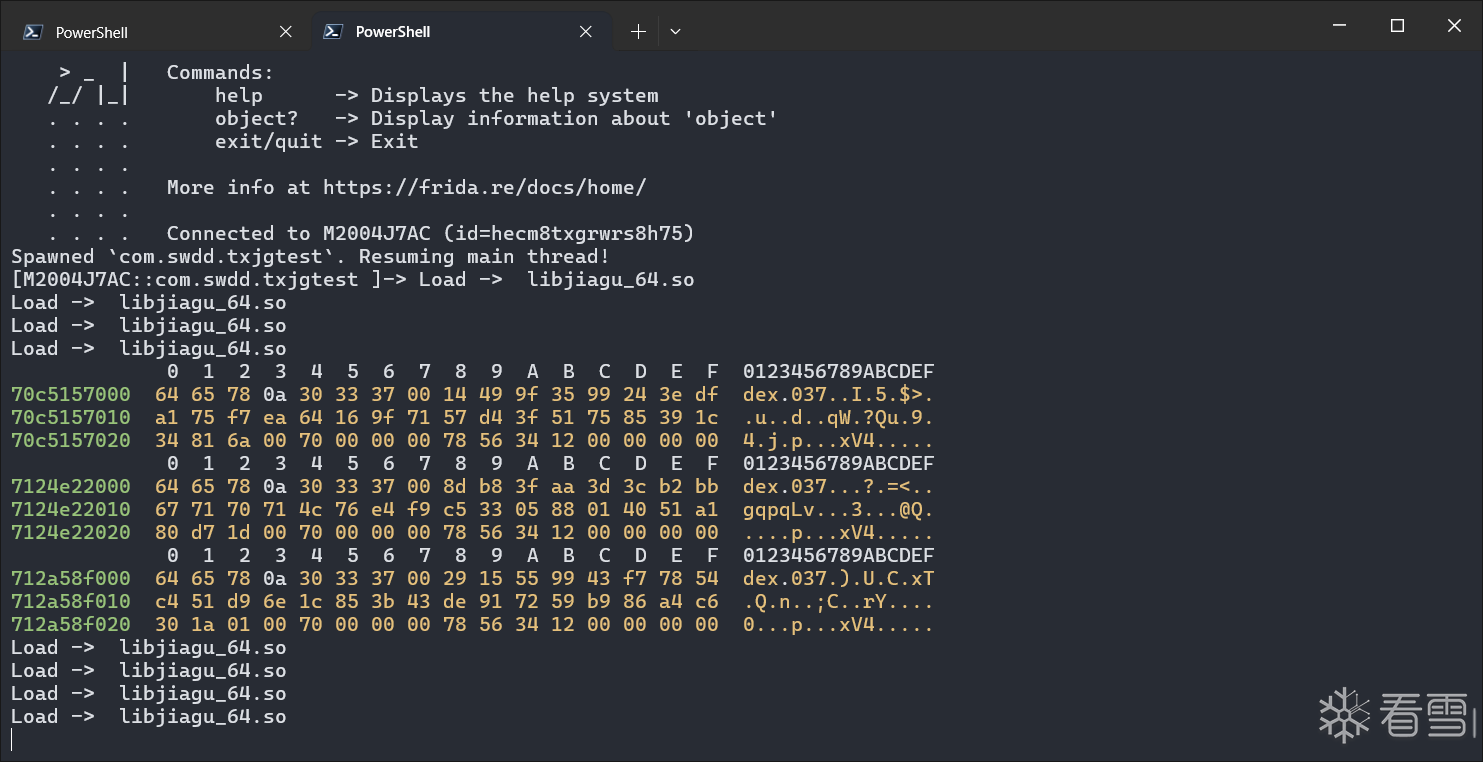Minimize the terminal window
The height and width of the screenshot is (762, 1483).
pos(1341,26)
